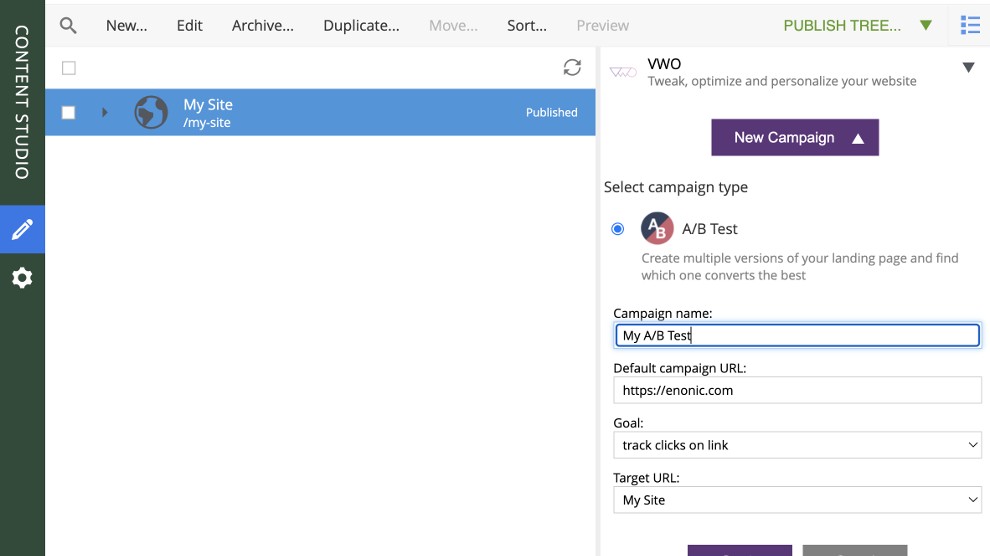990x556 pixels.
Task: Open the search magnifier icon
Action: click(x=68, y=25)
